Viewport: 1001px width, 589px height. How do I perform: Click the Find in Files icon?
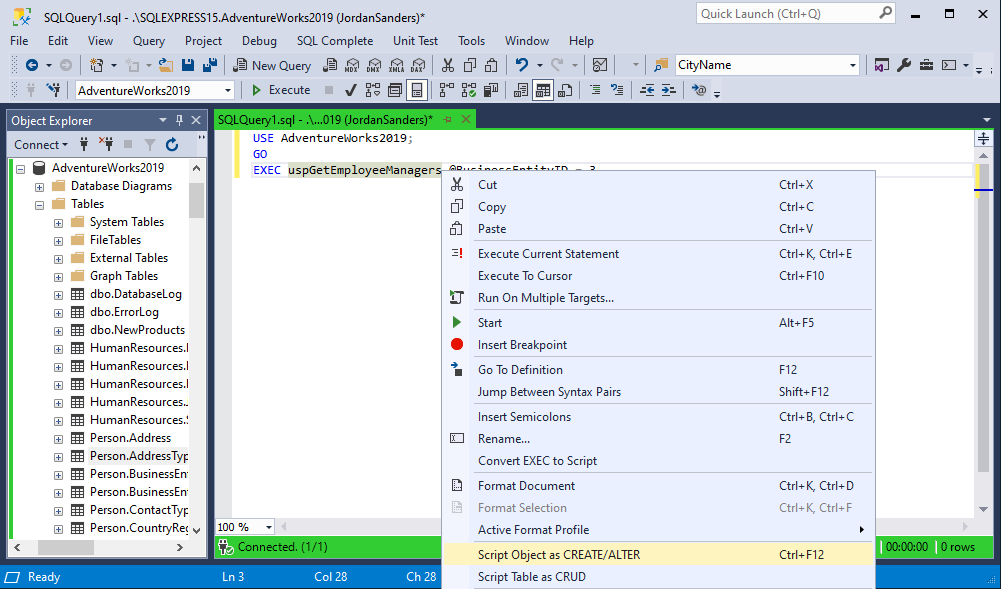coord(661,65)
